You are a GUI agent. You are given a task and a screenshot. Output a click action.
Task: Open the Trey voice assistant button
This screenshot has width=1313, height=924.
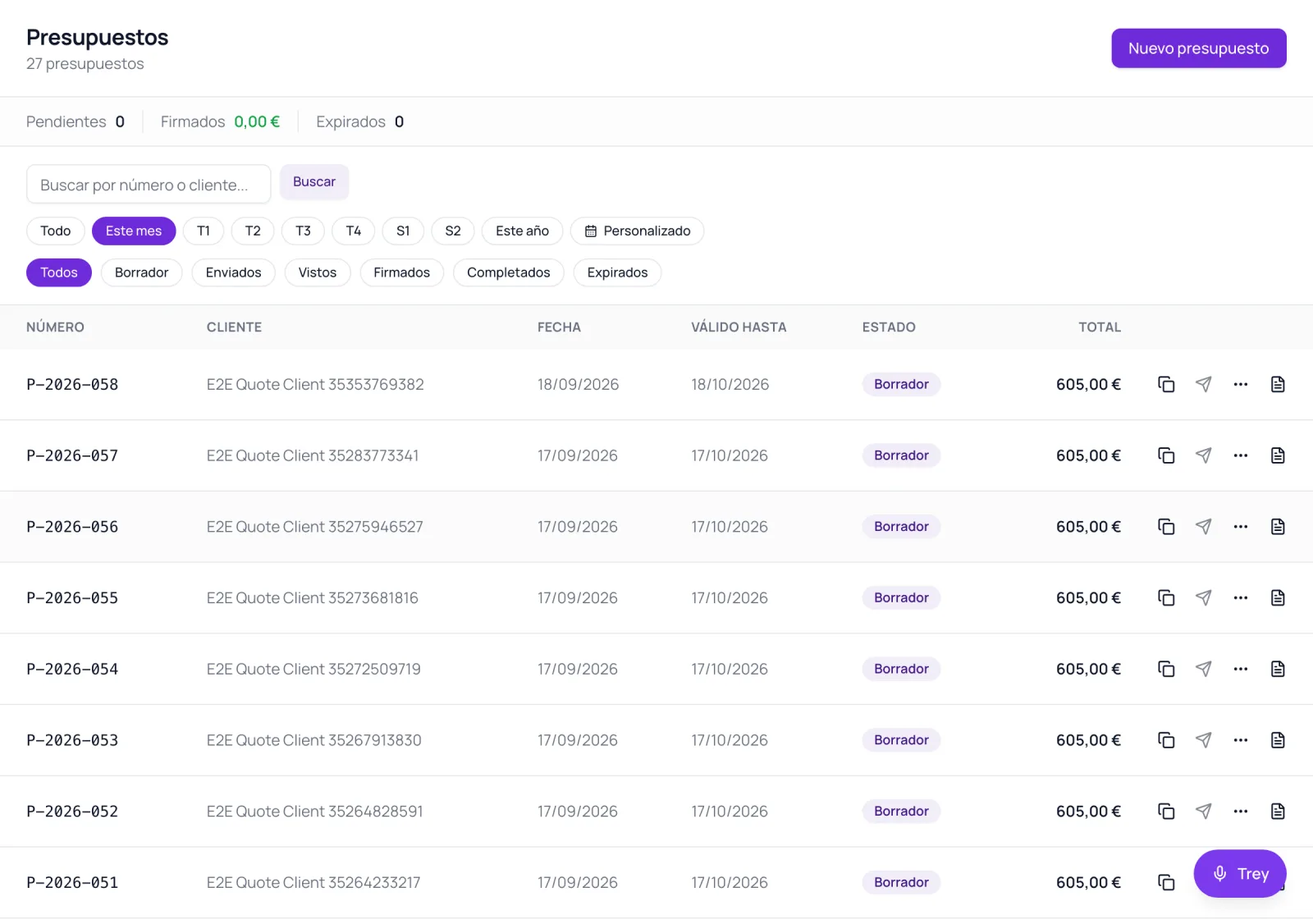1240,873
